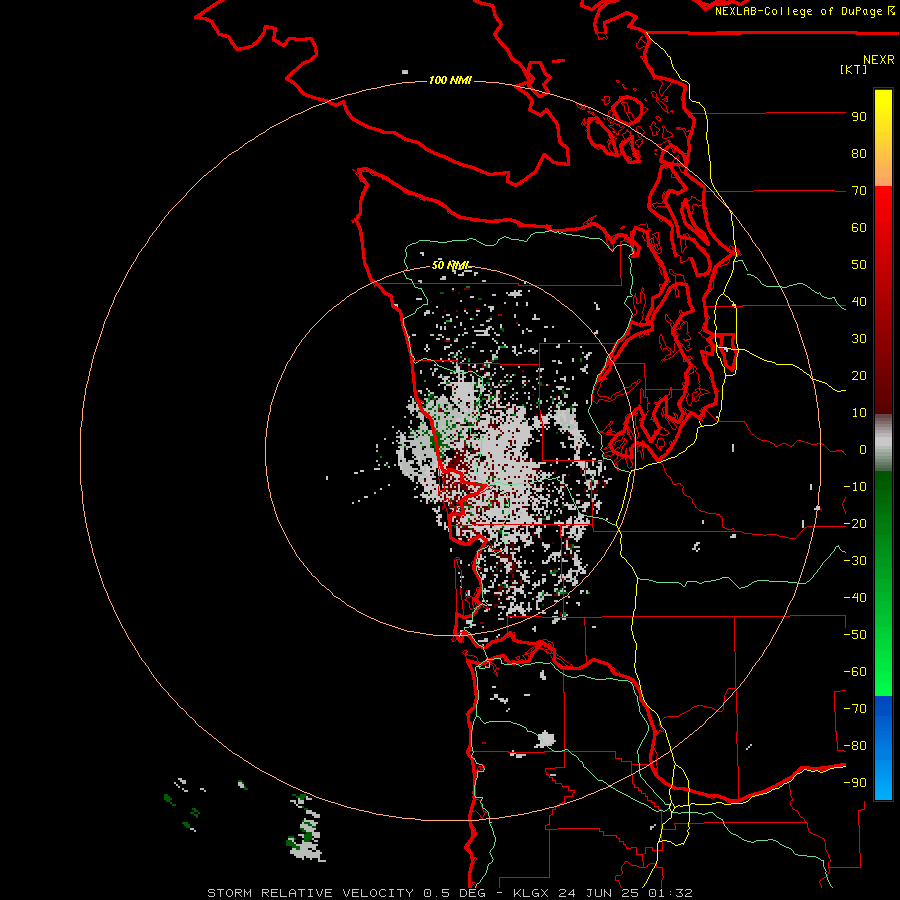Click the red outbound segment of the color bar
The width and height of the screenshot is (900, 900).
click(883, 300)
